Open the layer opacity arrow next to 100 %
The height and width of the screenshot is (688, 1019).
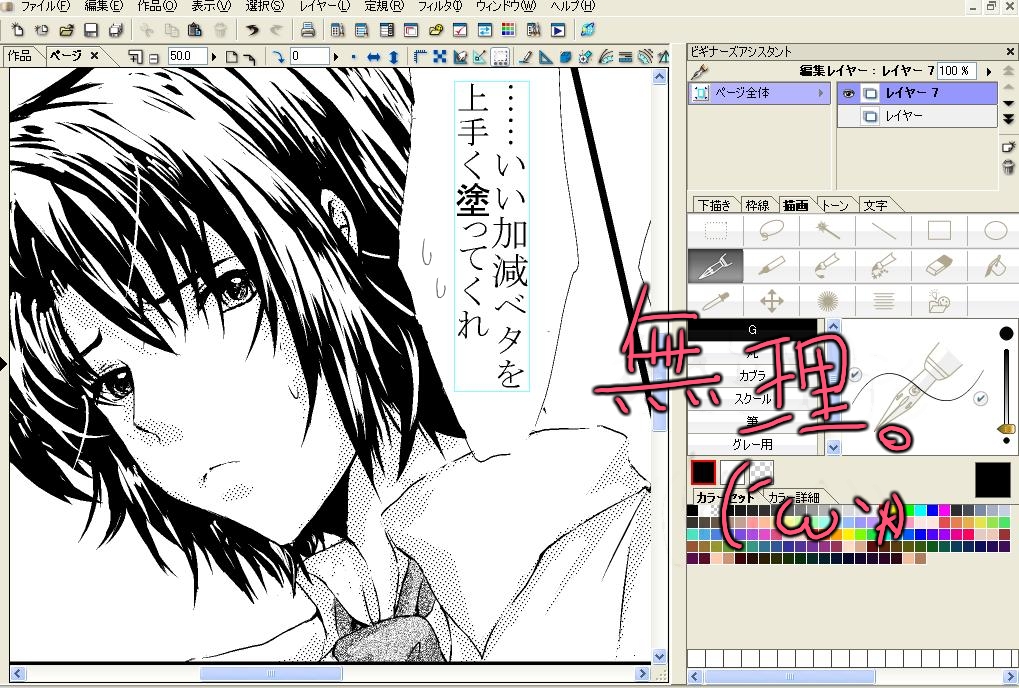(x=989, y=71)
